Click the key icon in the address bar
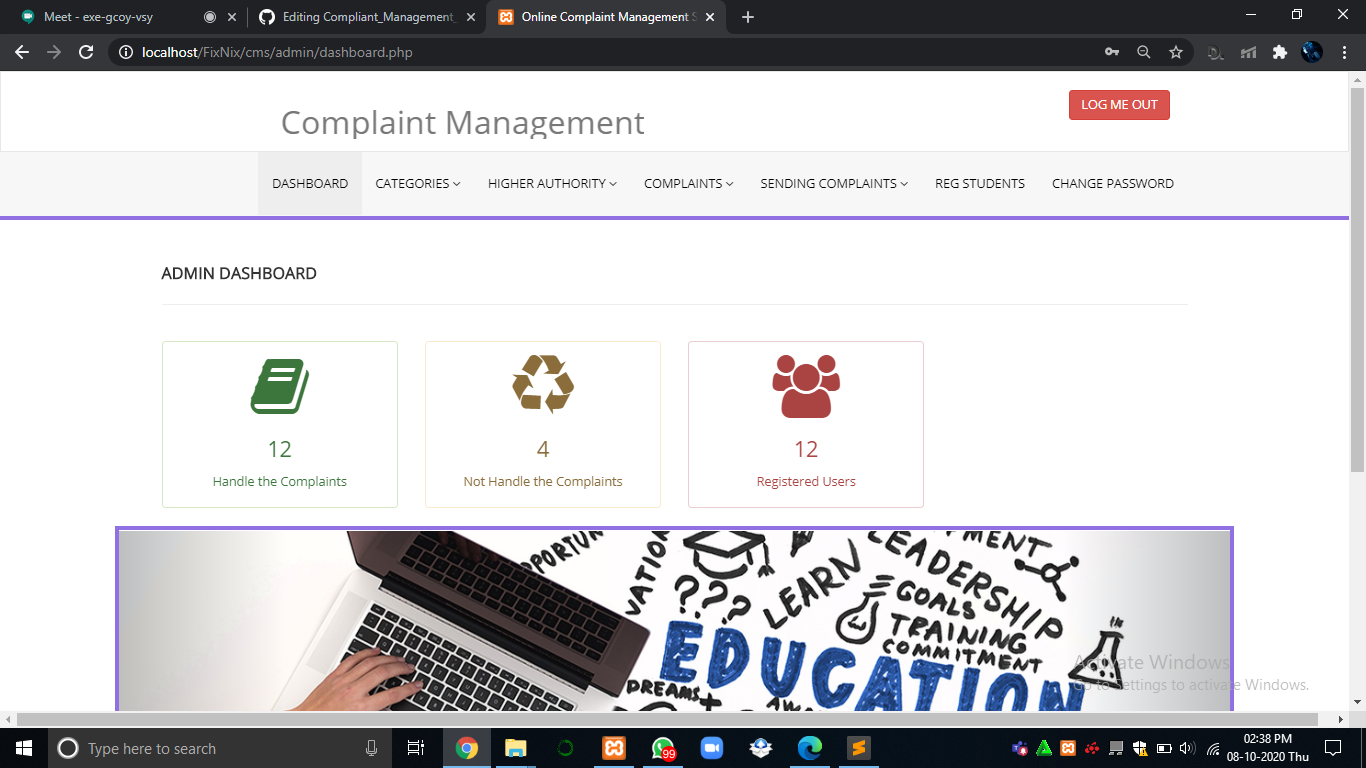 pyautogui.click(x=1111, y=52)
